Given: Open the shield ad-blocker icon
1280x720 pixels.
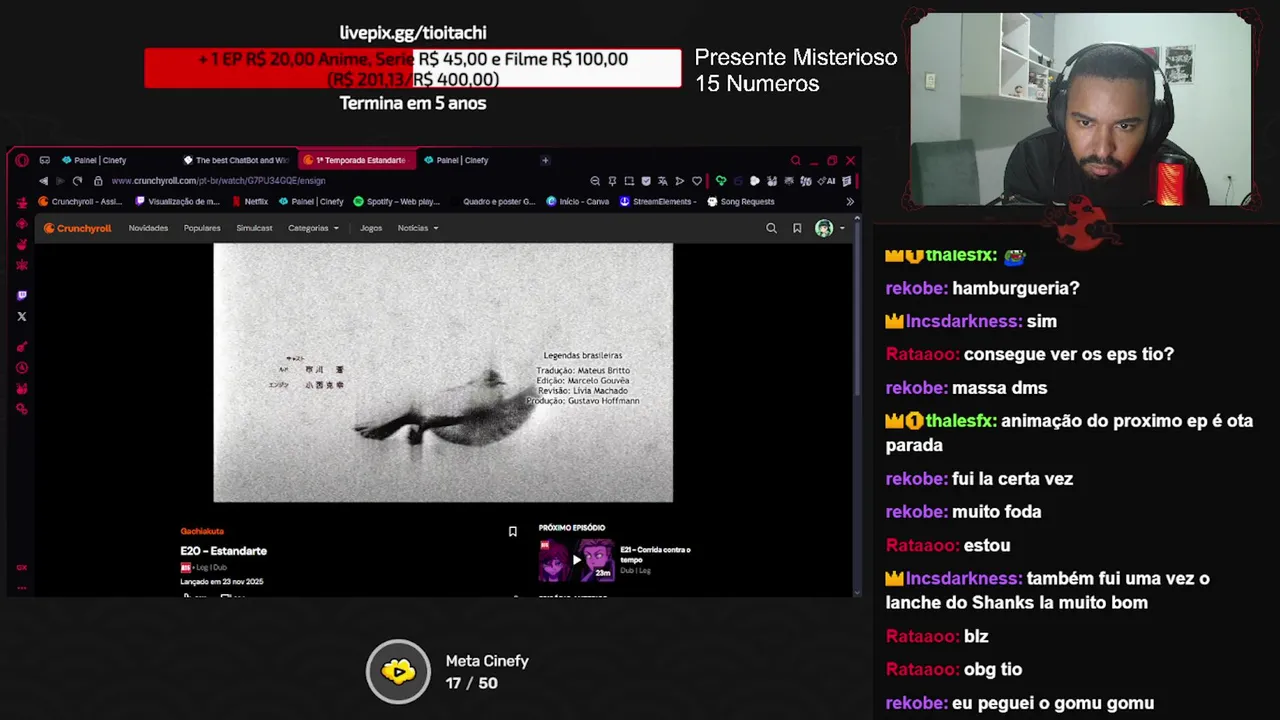Looking at the screenshot, I should click(646, 181).
